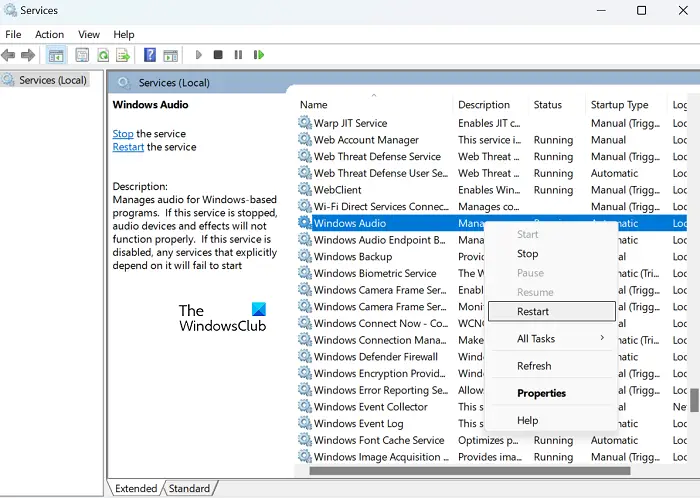Click the Refresh toolbar icon
The height and width of the screenshot is (498, 700).
point(103,55)
